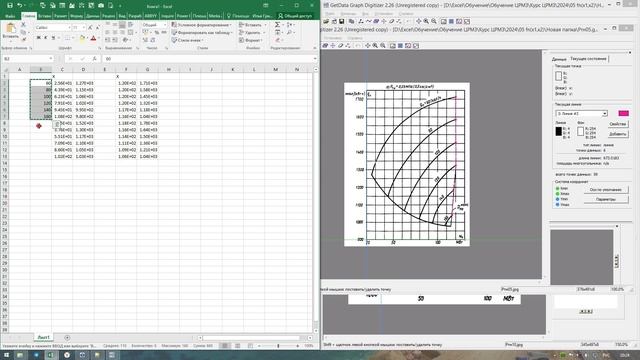The image size is (640, 360).
Task: Zoom out icon in Graph Digitizer top toolbar
Action: click(434, 21)
